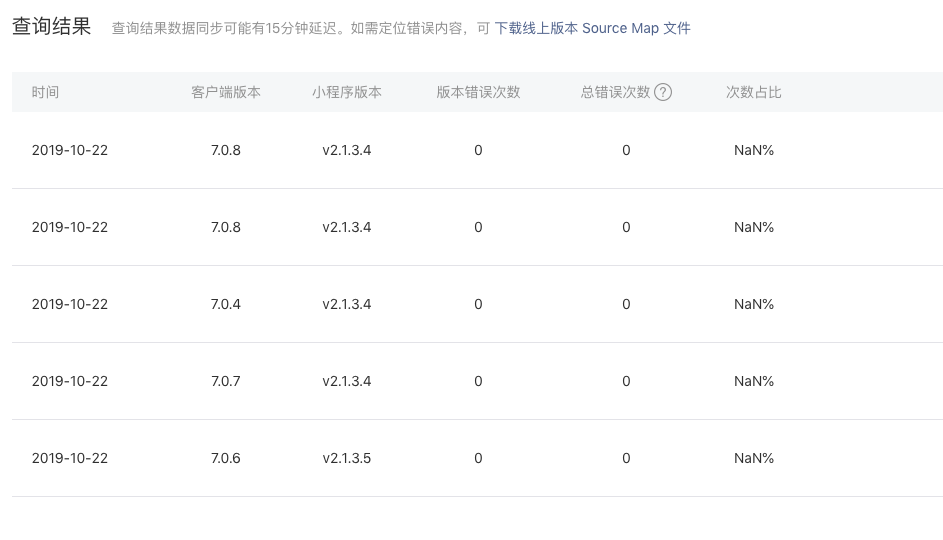Image resolution: width=943 pixels, height=540 pixels.
Task: Click the NaN% cell in the 7.0.6 row
Action: pos(754,458)
